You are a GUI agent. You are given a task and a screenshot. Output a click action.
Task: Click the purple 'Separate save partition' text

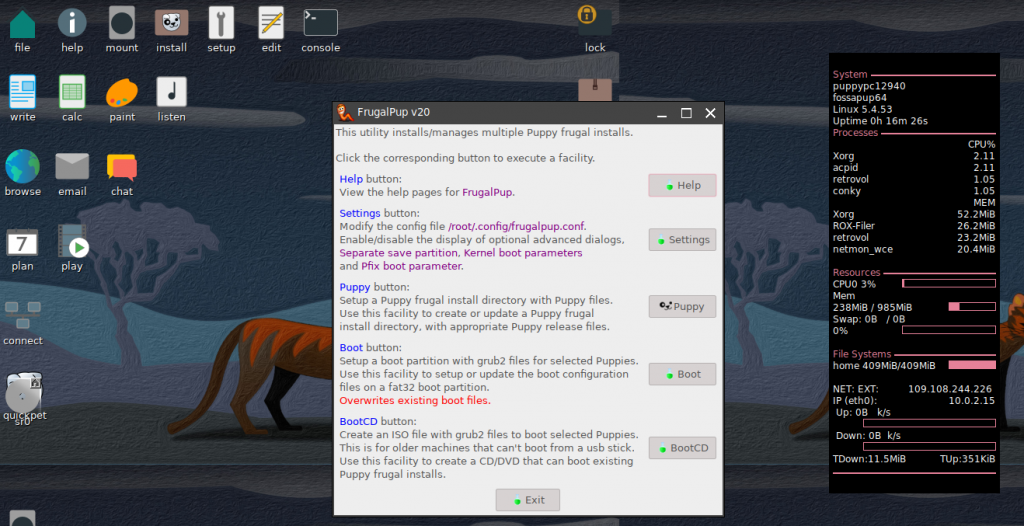click(400, 253)
